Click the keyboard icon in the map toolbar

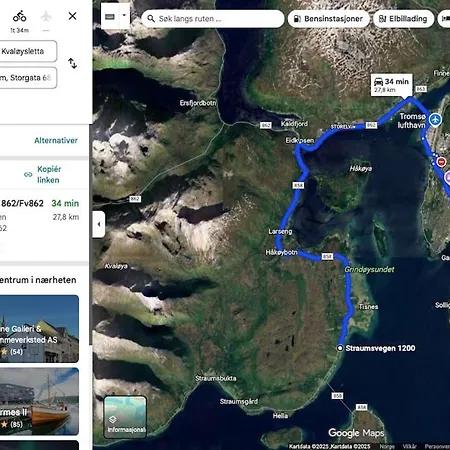(x=110, y=16)
